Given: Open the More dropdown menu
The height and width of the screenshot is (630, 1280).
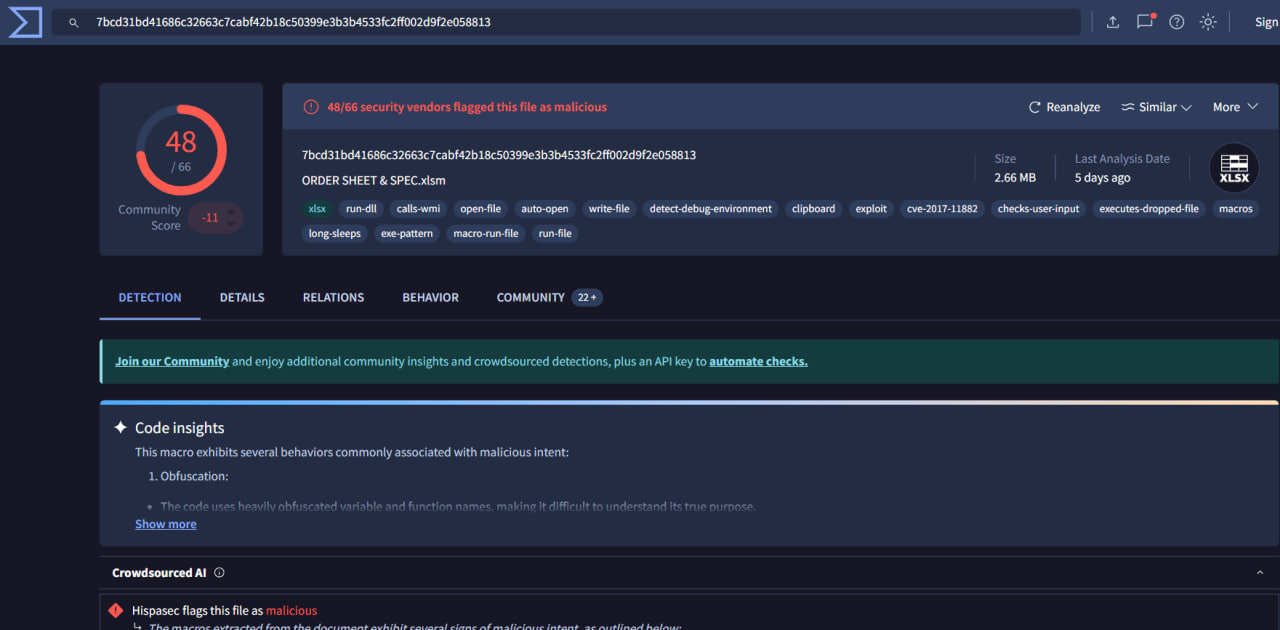Looking at the screenshot, I should [1234, 106].
